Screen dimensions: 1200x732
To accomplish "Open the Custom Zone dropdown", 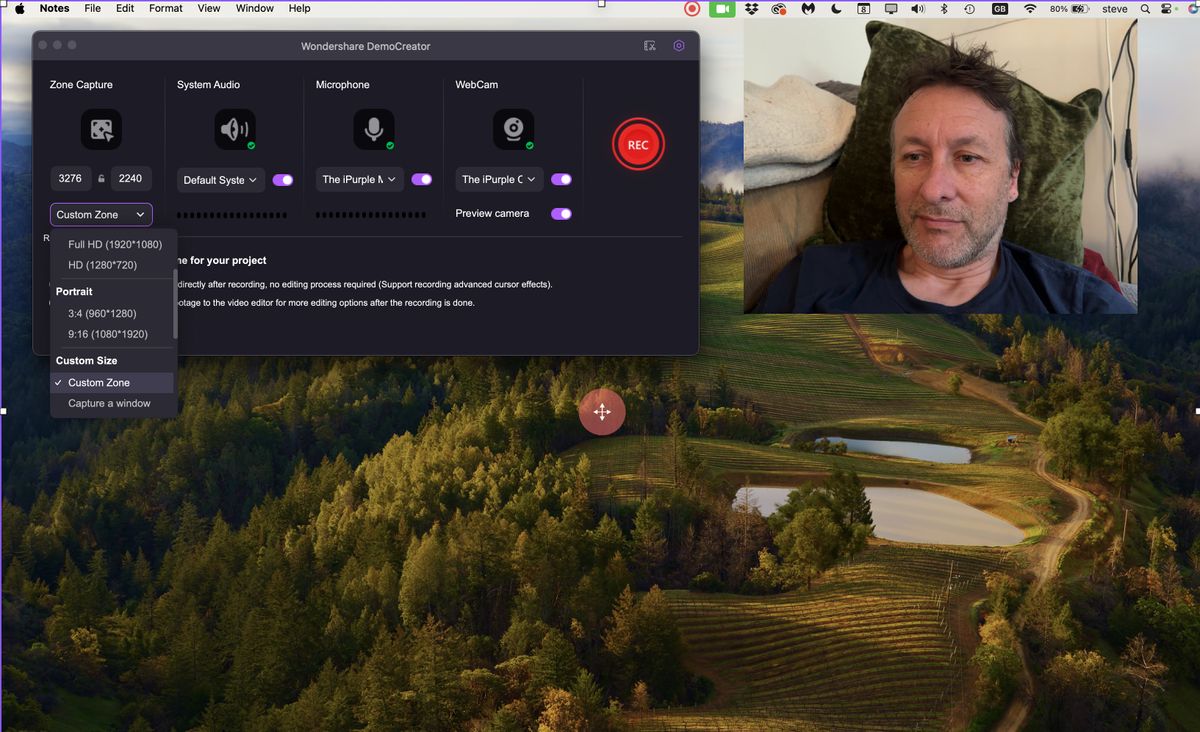I will coord(100,214).
